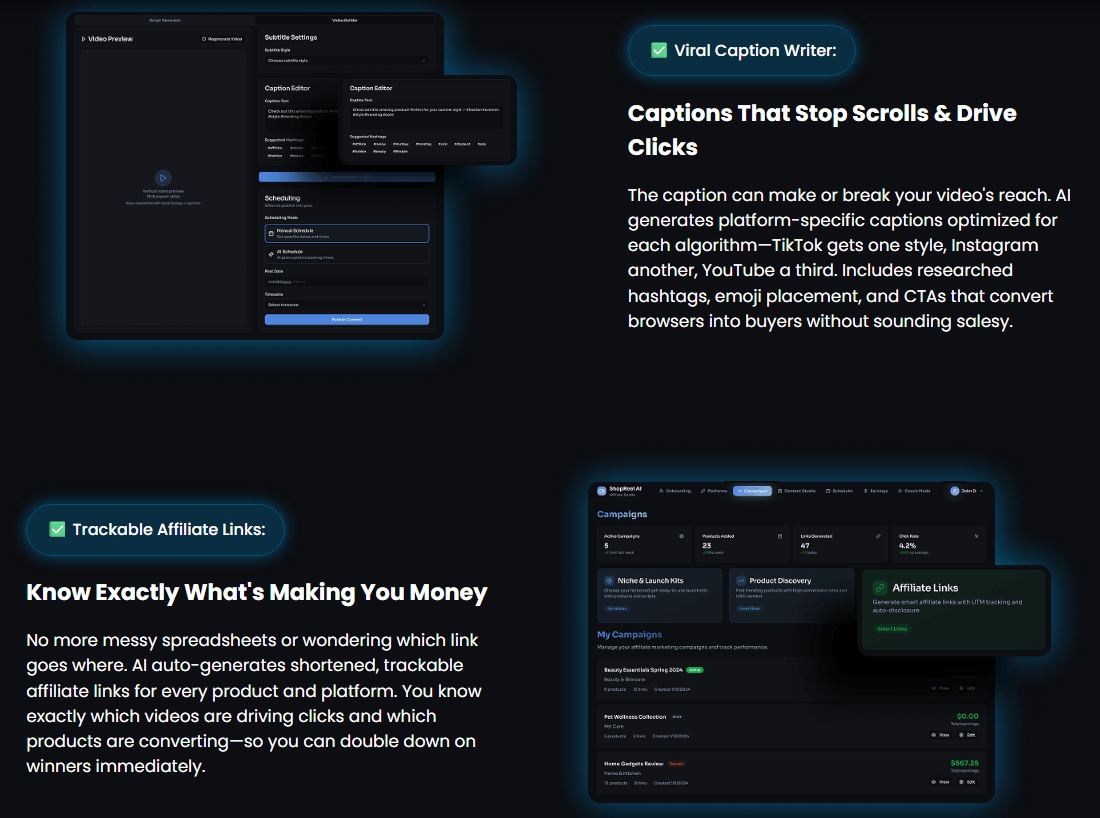This screenshot has height=818, width=1100.
Task: Click the Product Discovery trend icon
Action: click(x=740, y=580)
